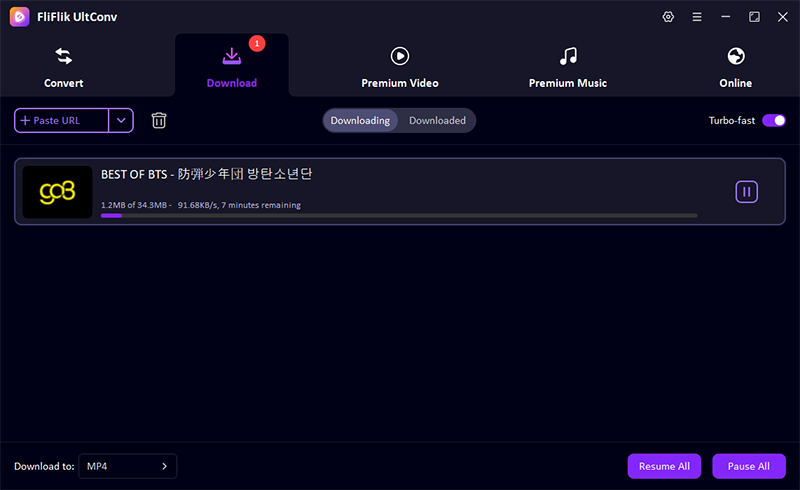Open the Online browser tab
This screenshot has height=490, width=800.
pos(736,67)
